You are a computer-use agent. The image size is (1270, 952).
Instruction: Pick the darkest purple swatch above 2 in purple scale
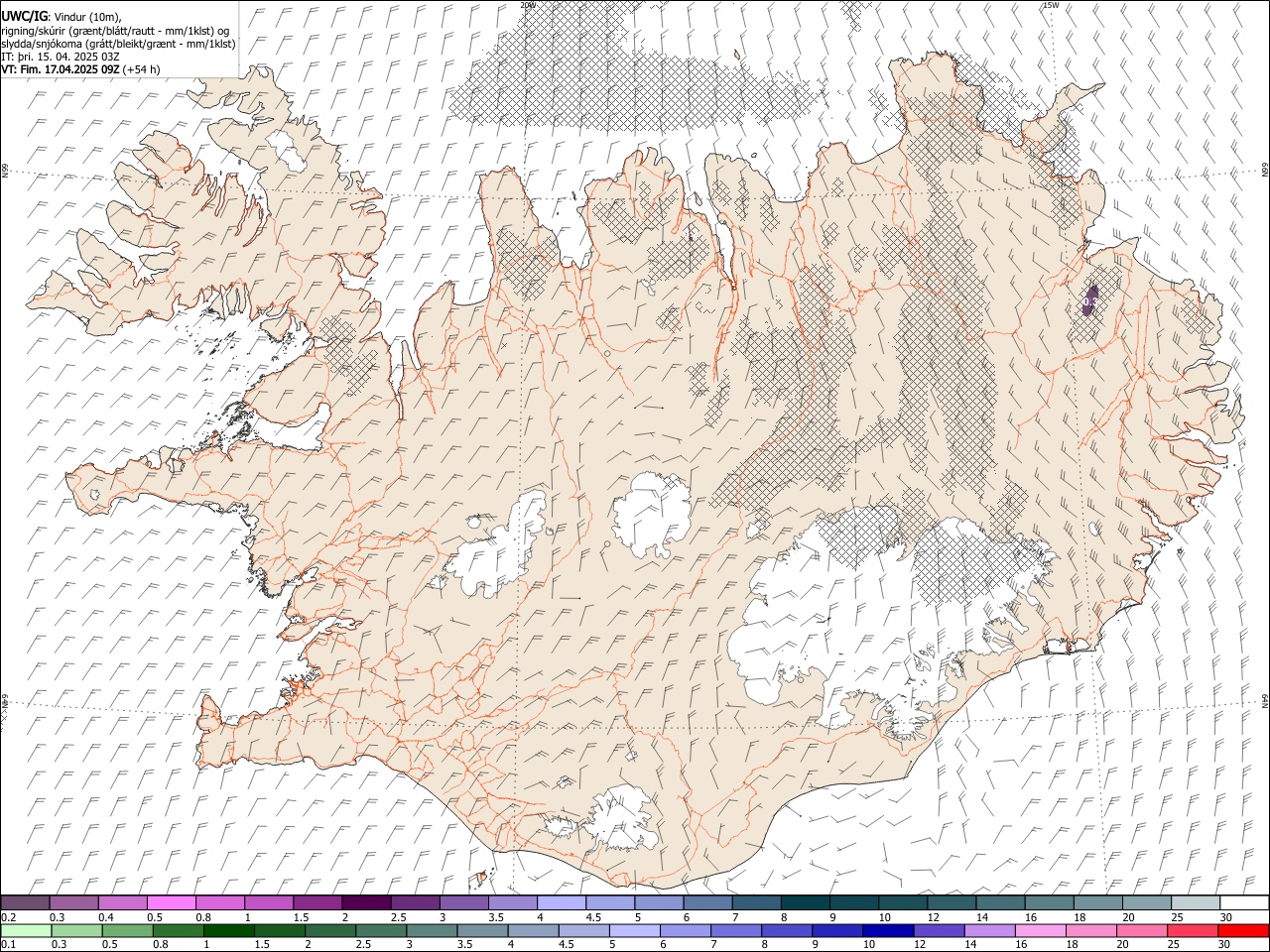pyautogui.click(x=366, y=903)
